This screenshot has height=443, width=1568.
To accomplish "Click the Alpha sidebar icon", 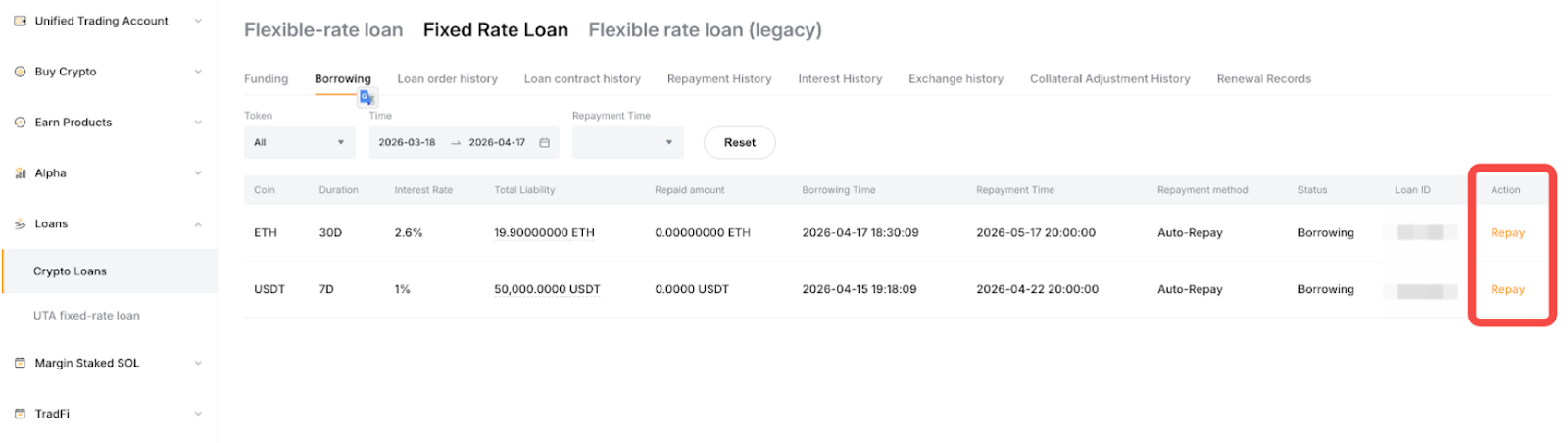I will pyautogui.click(x=20, y=173).
